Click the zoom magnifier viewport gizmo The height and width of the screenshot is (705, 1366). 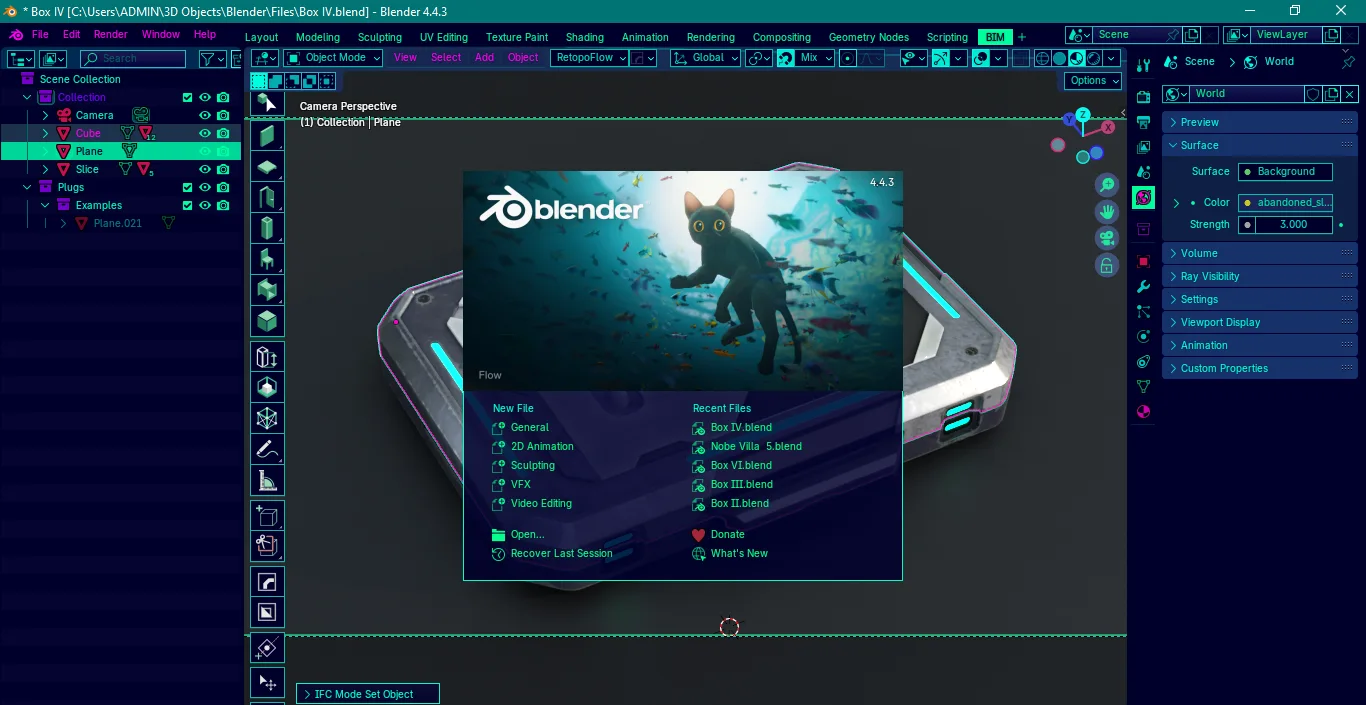(1106, 185)
